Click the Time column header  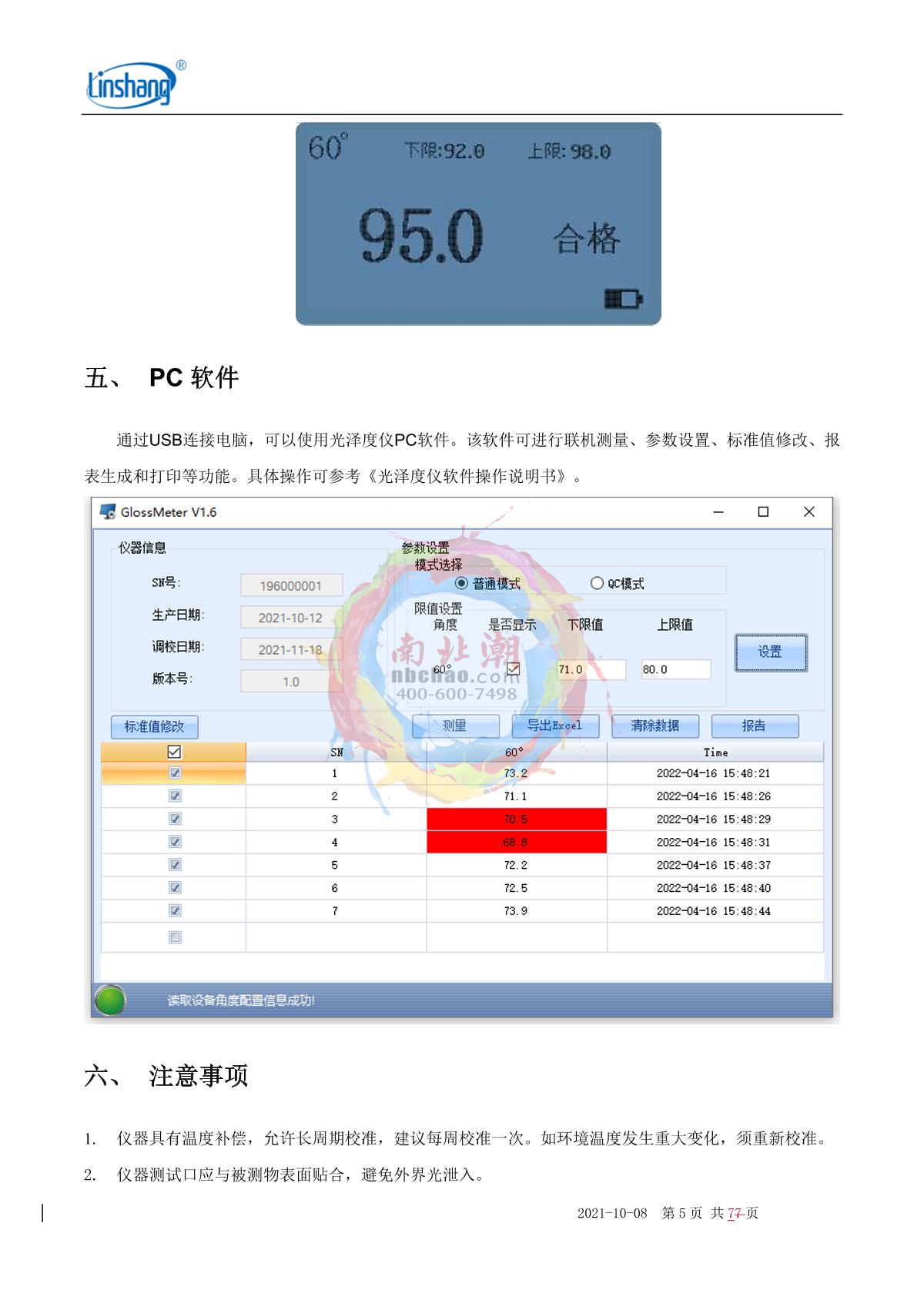(x=715, y=752)
